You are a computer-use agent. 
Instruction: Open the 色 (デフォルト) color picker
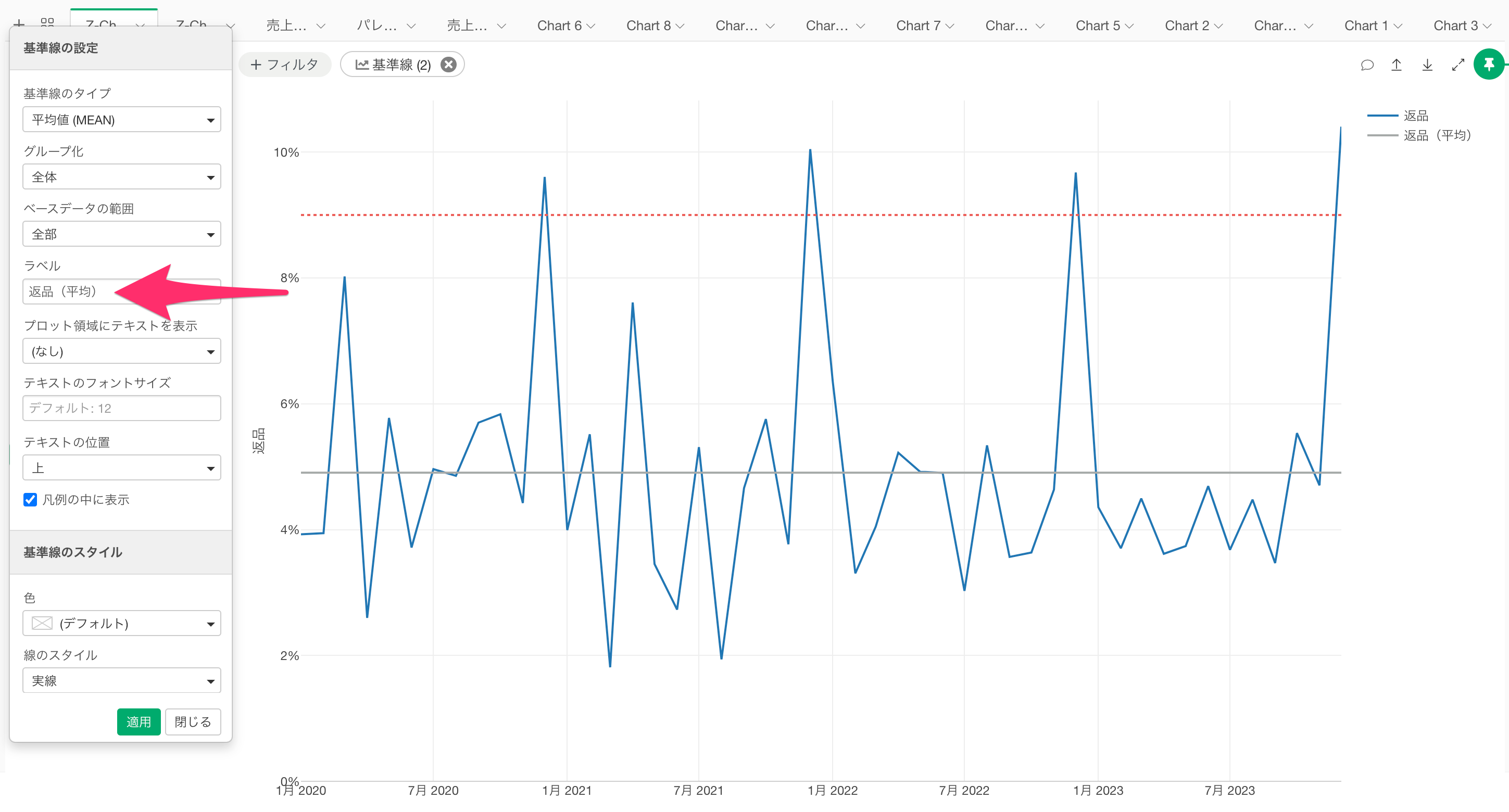121,623
